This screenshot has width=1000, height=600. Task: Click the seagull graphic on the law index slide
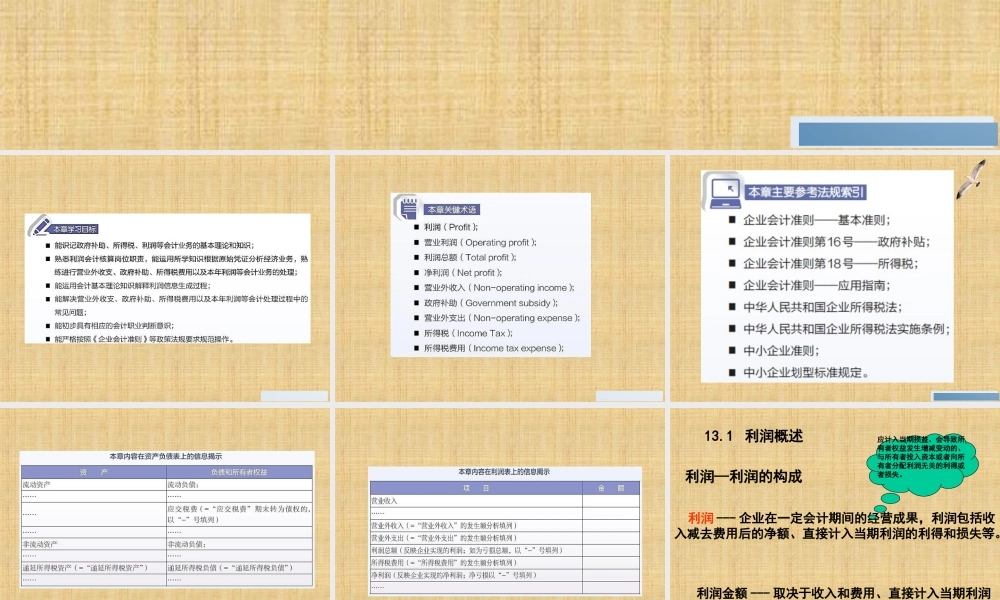click(969, 179)
